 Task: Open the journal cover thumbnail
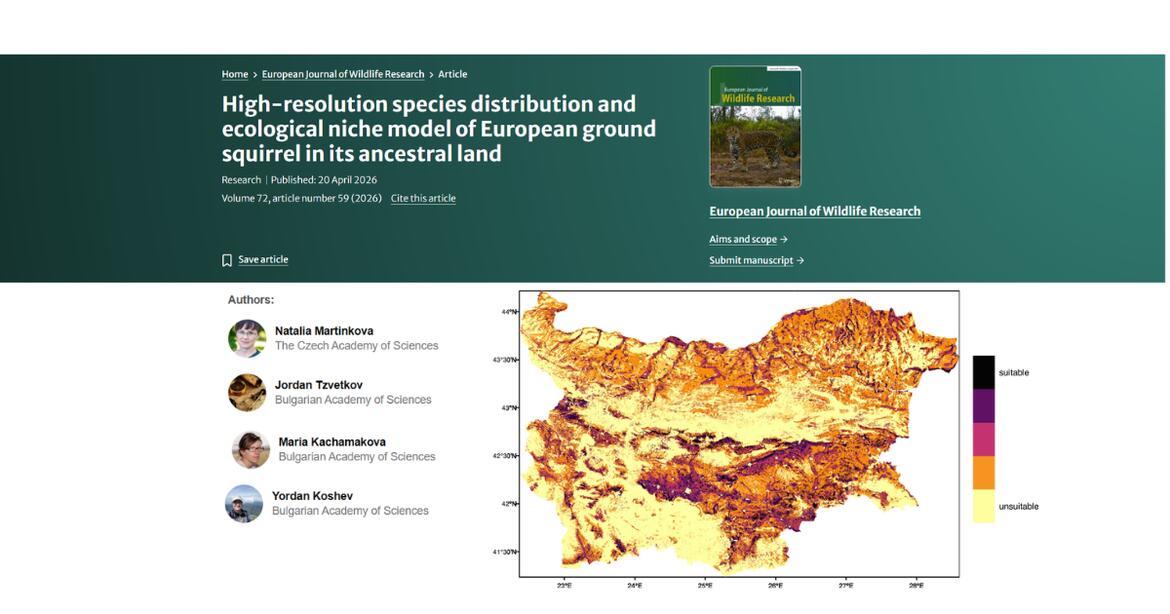click(755, 126)
